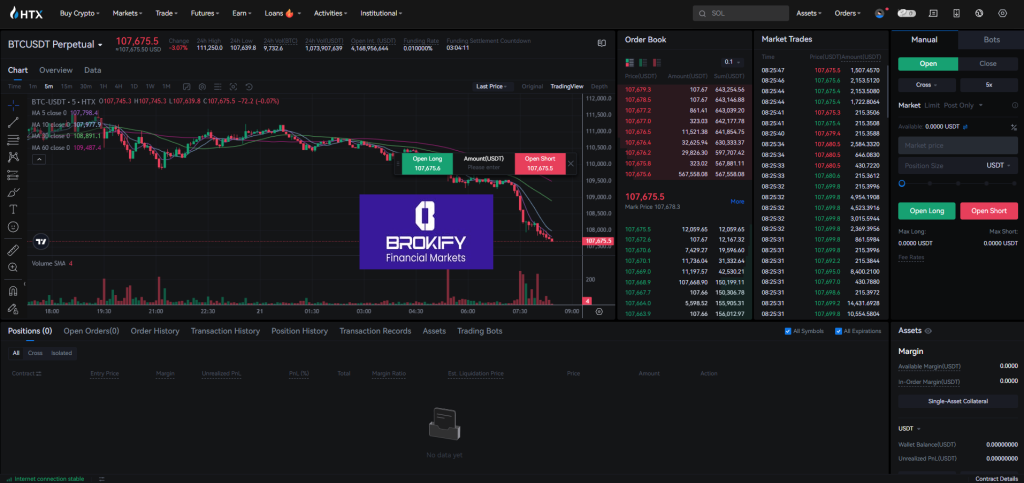Select the text annotation tool
Viewport: 1024px width, 483px height.
click(14, 209)
